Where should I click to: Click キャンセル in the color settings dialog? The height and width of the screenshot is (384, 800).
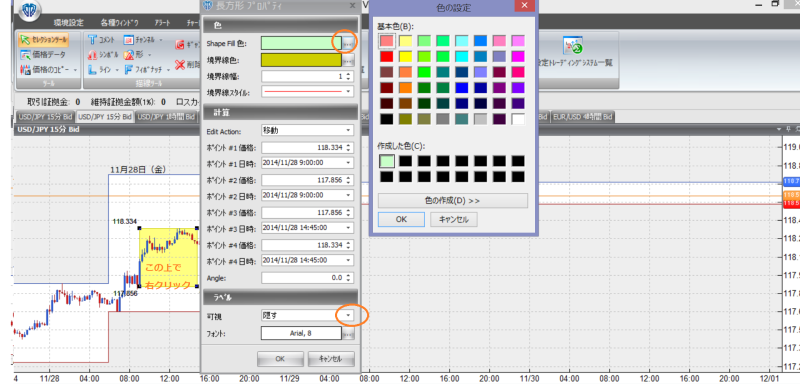pyautogui.click(x=454, y=219)
